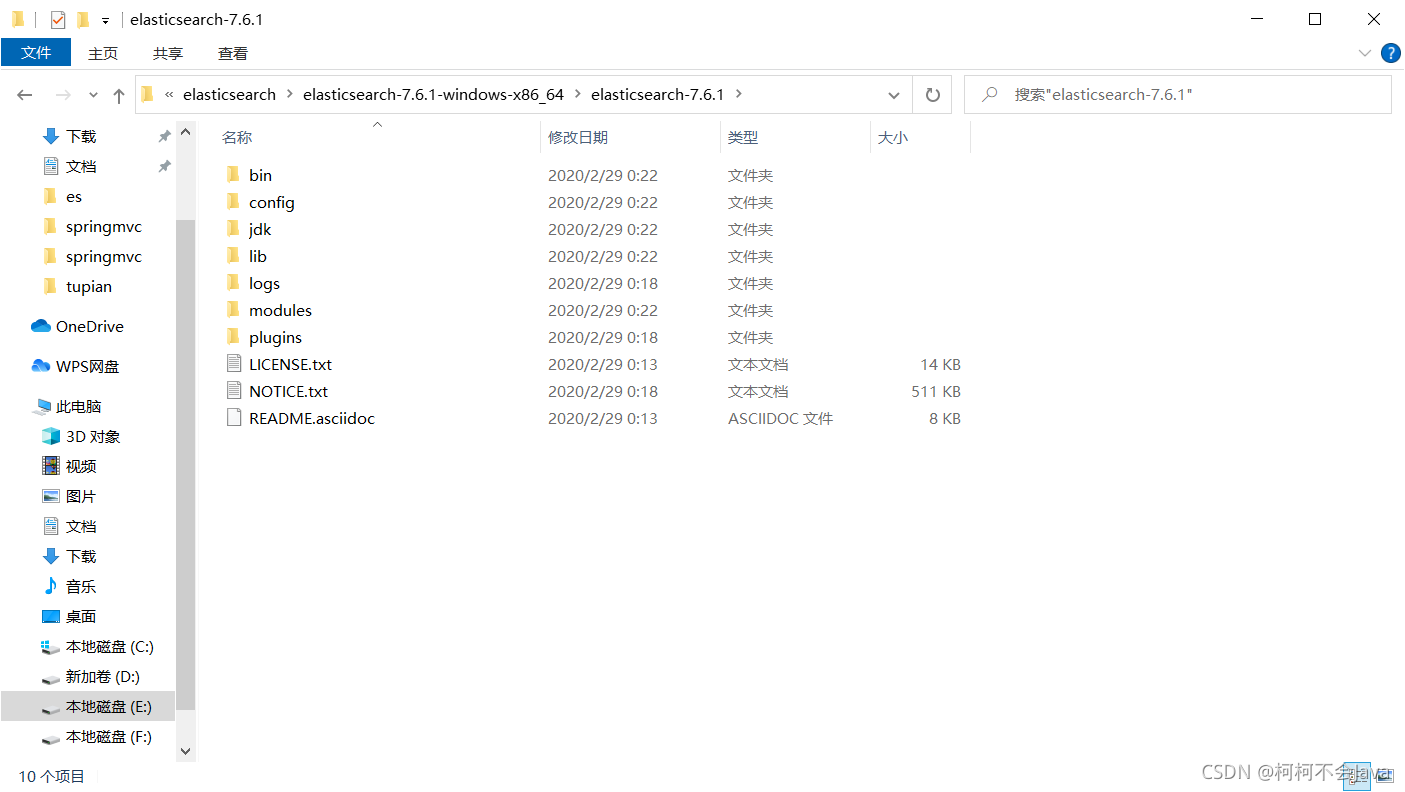This screenshot has height=792, width=1405.
Task: Click the 3D 对象 cube icon
Action: [51, 436]
